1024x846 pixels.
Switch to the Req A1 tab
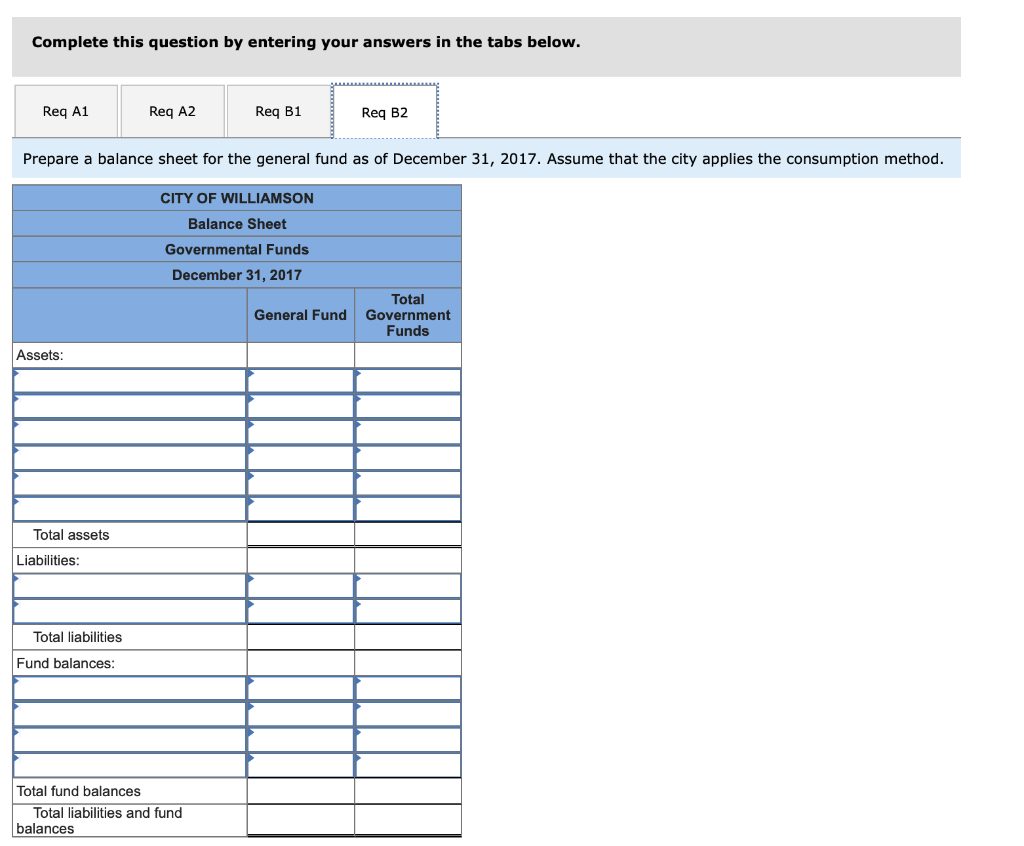[65, 111]
